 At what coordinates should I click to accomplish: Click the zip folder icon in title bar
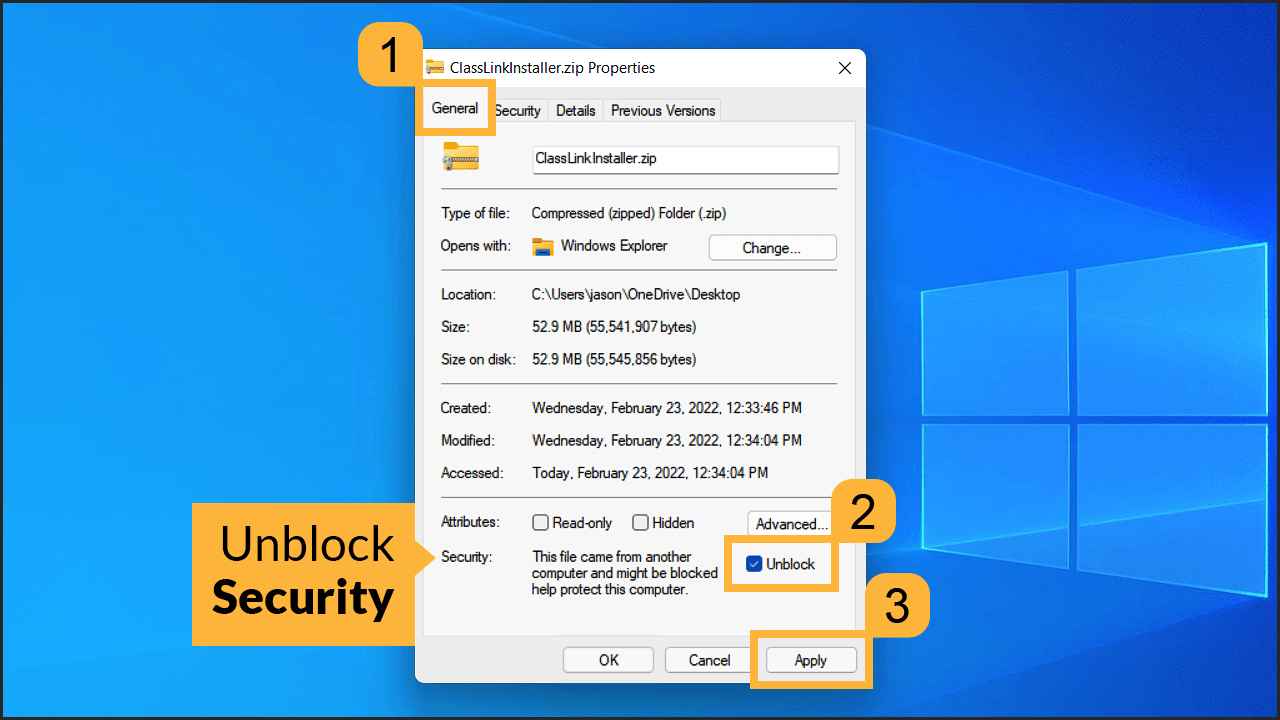[x=435, y=68]
